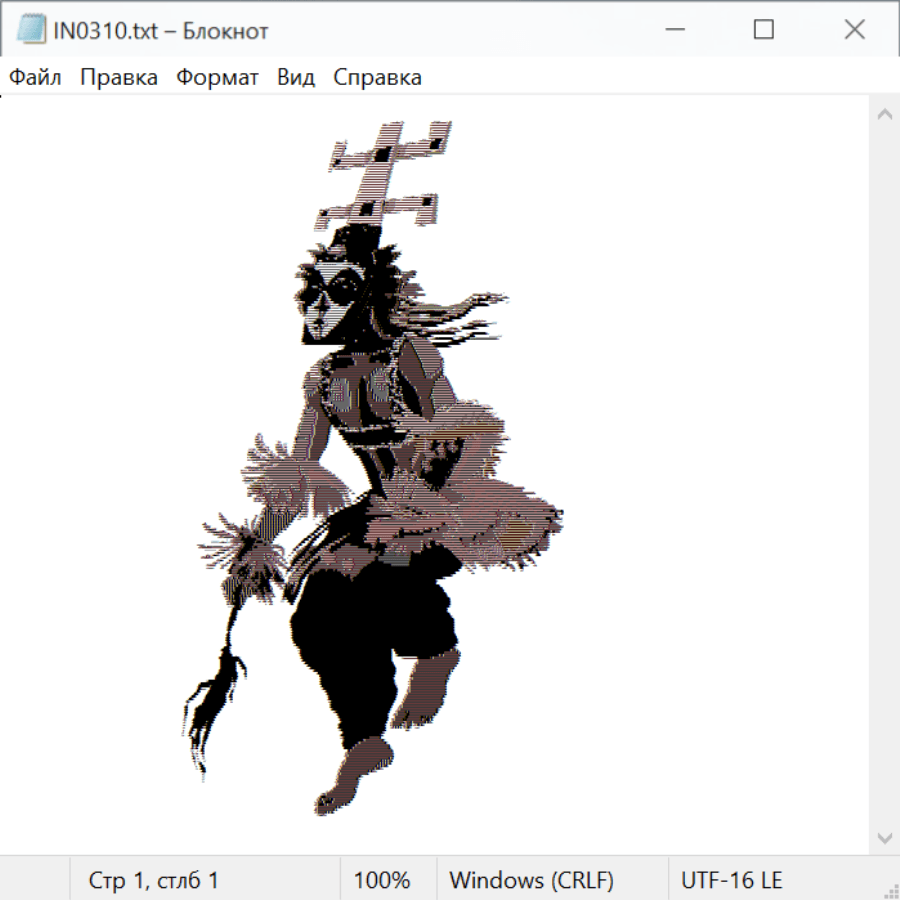
Task: Open the Справка menu
Action: pos(377,77)
